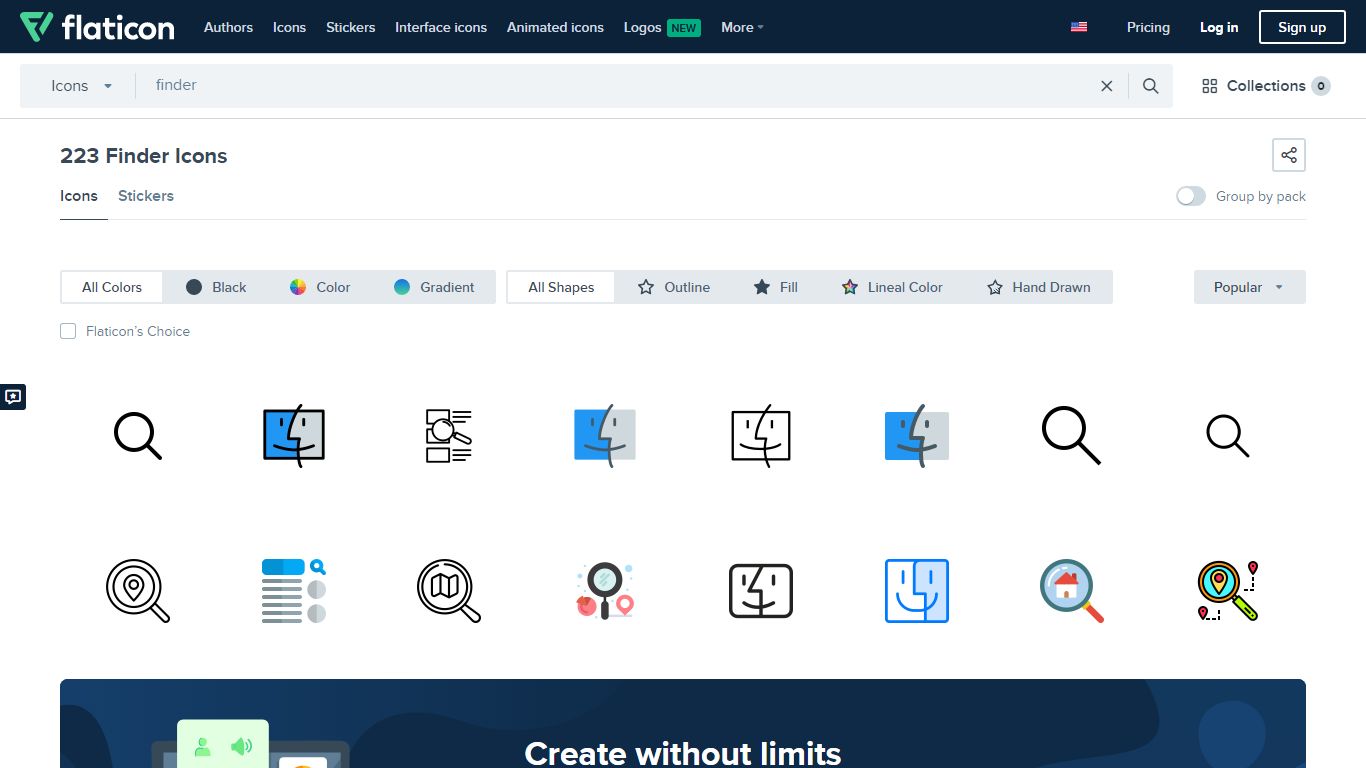Go to Icons in the top navigation bar
1366x768 pixels.
pos(289,27)
